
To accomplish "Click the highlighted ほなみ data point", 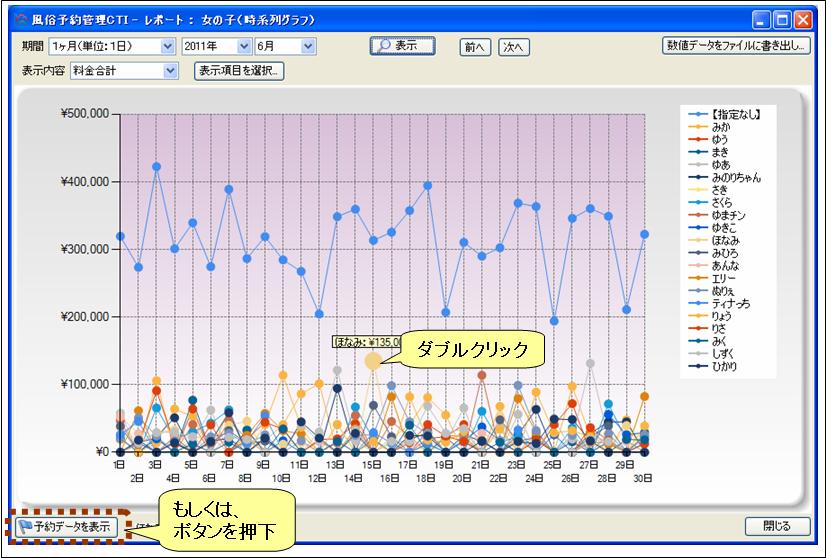I will click(373, 360).
